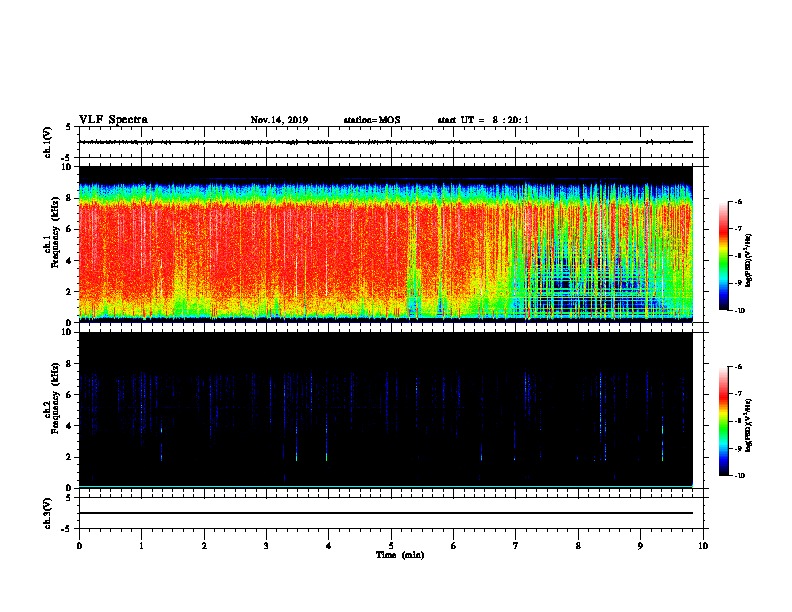Click the time axis tick label "10"
792x612 pixels.
(x=703, y=546)
